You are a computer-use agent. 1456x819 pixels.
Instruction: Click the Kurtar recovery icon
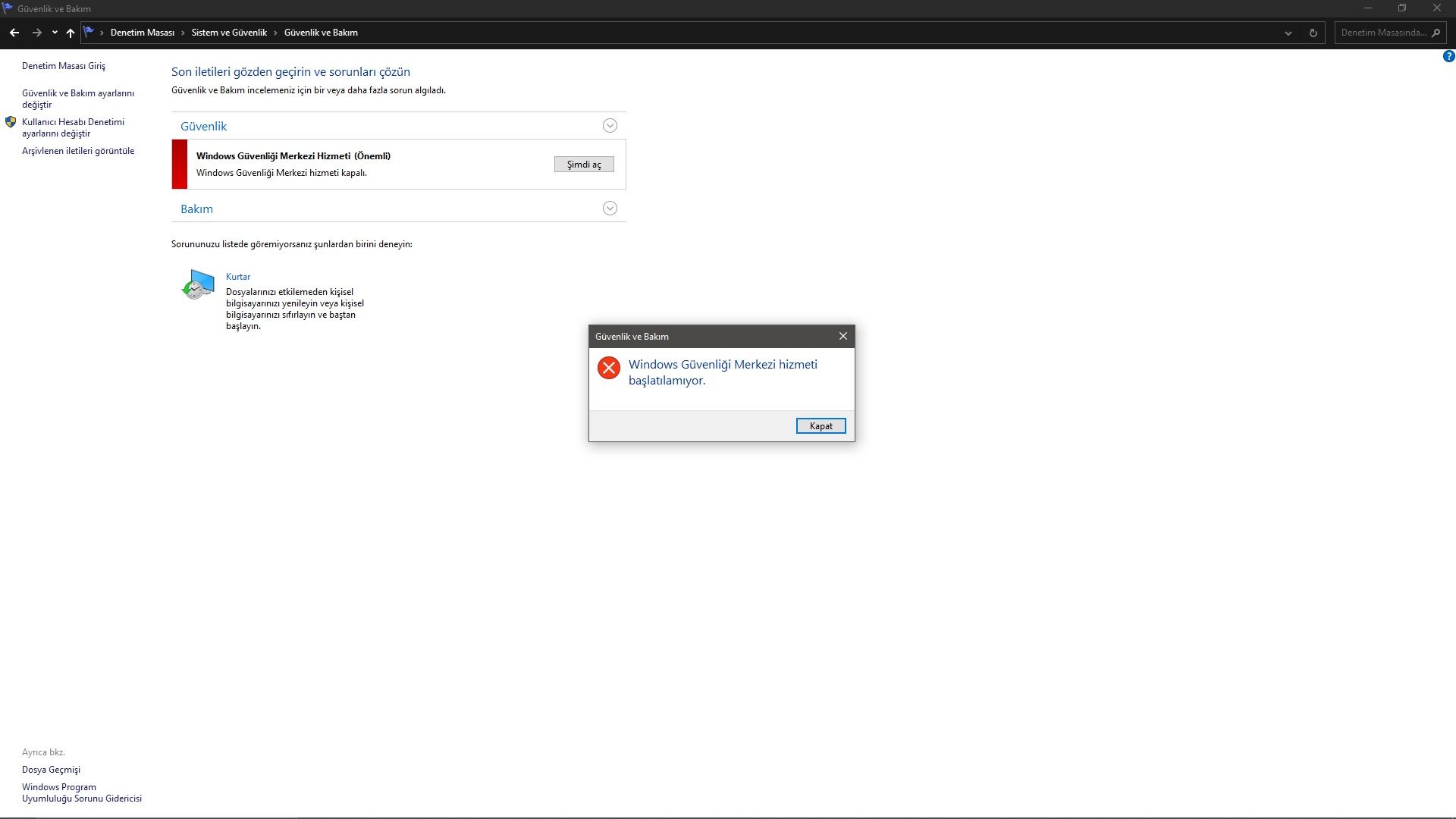pos(198,284)
